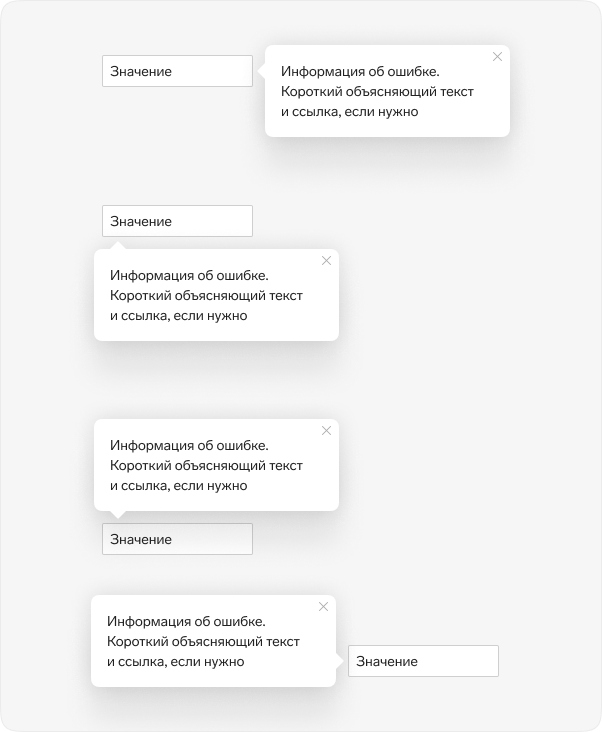The width and height of the screenshot is (602, 732).
Task: Click 'и ссылка, если нужно' in left-side tooltip
Action: click(175, 662)
